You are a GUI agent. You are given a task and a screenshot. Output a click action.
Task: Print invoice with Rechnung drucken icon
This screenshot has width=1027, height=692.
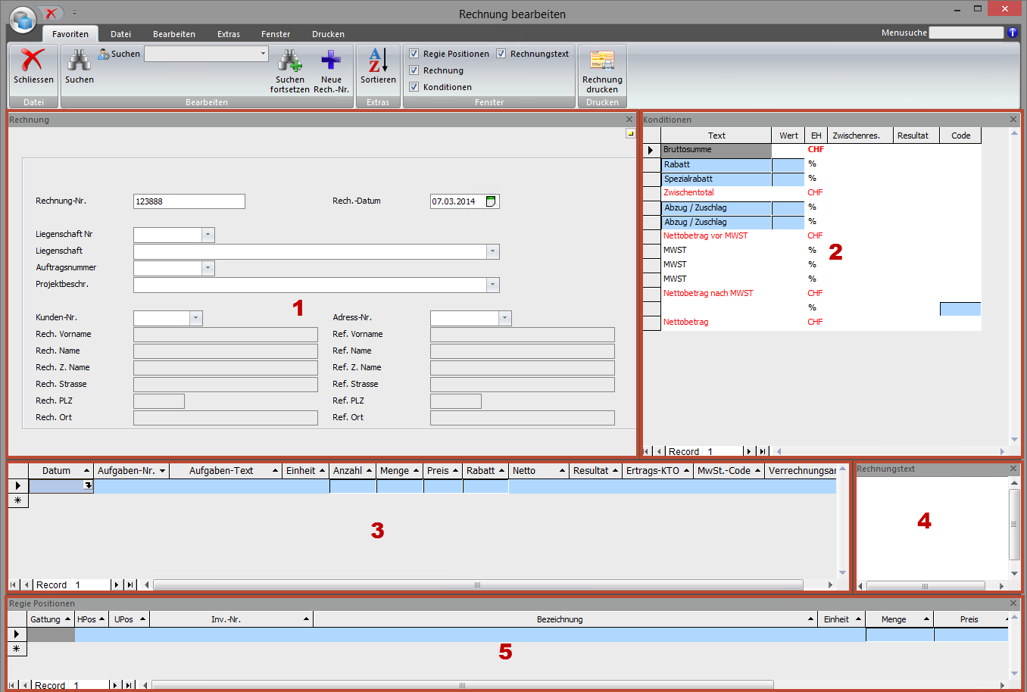point(602,63)
